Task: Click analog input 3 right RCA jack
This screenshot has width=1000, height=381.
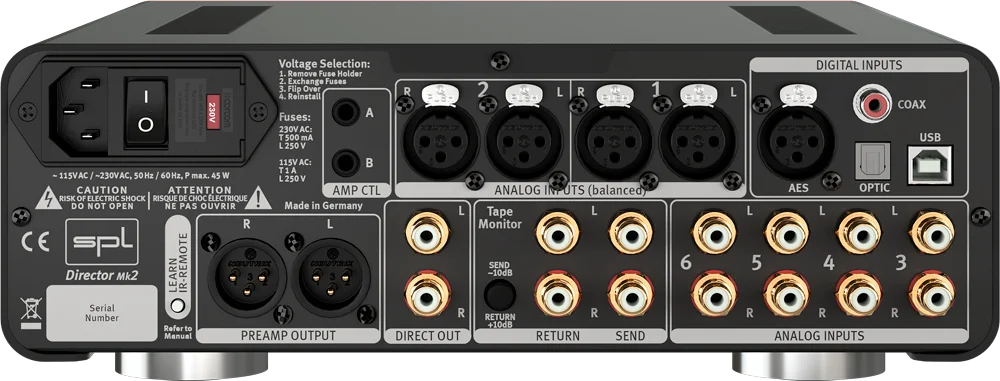Action: tap(932, 294)
